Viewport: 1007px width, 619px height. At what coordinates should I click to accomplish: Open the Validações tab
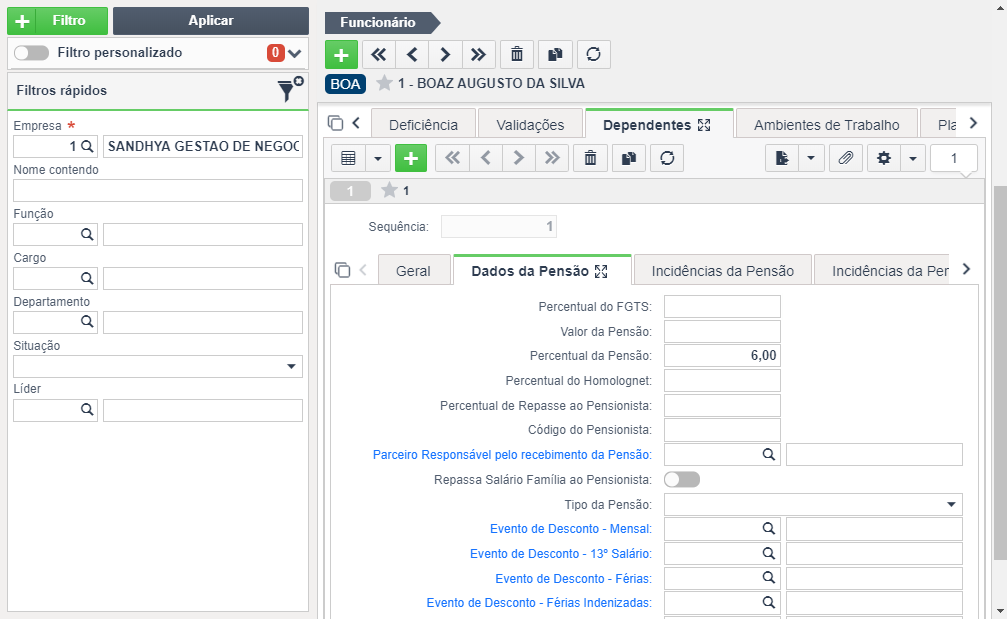[530, 125]
